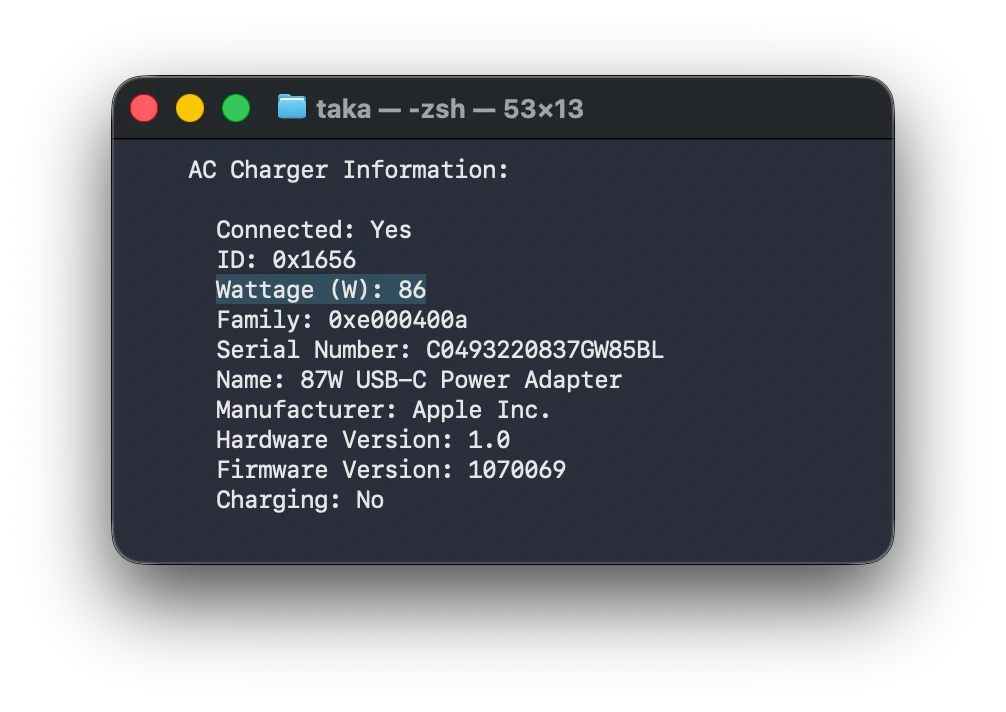Viewport: 1006px width, 712px height.
Task: Maximize the window using the green button
Action: tap(235, 108)
